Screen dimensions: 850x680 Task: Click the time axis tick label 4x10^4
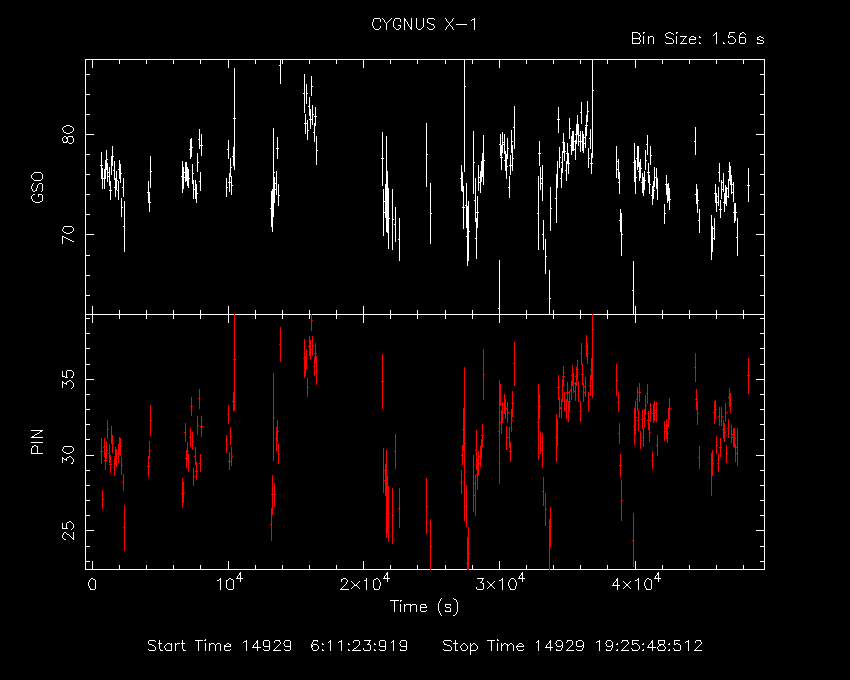coord(636,583)
